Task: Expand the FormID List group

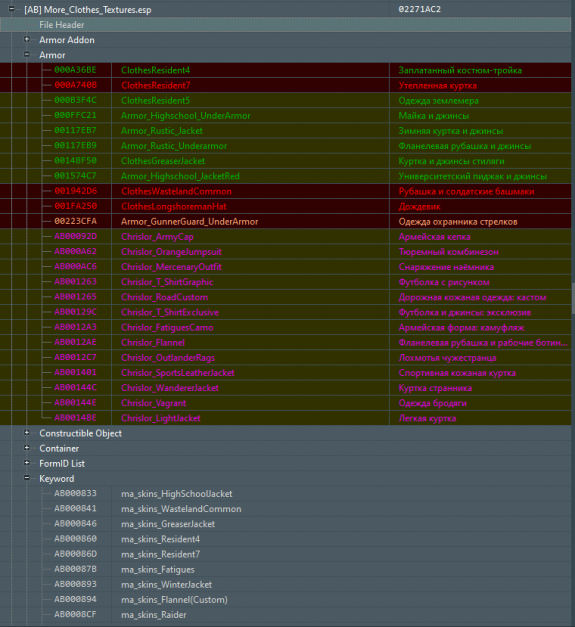Action: (x=27, y=463)
